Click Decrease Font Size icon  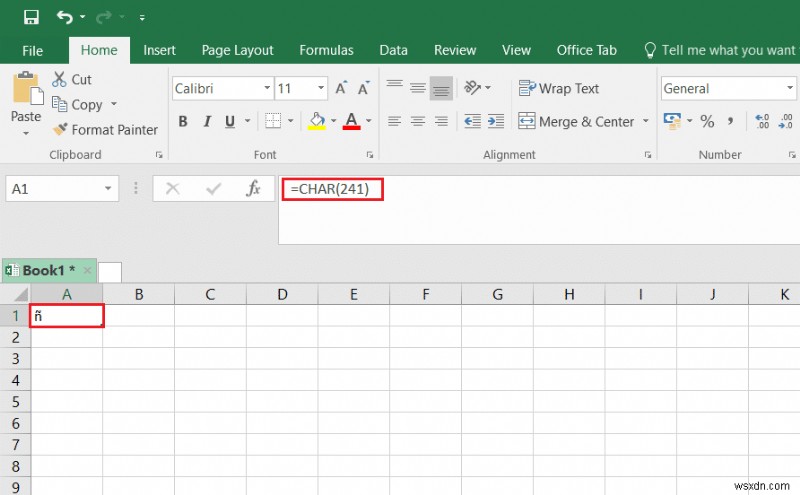[364, 88]
